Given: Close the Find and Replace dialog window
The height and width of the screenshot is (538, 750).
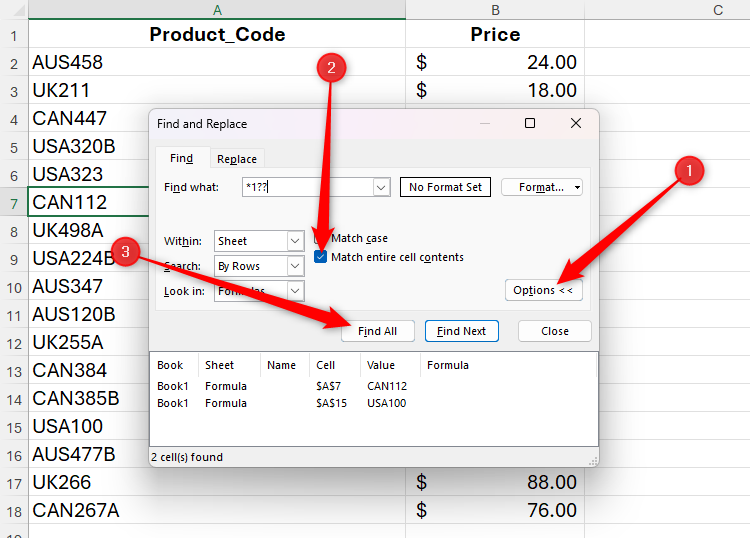Looking at the screenshot, I should click(x=576, y=124).
